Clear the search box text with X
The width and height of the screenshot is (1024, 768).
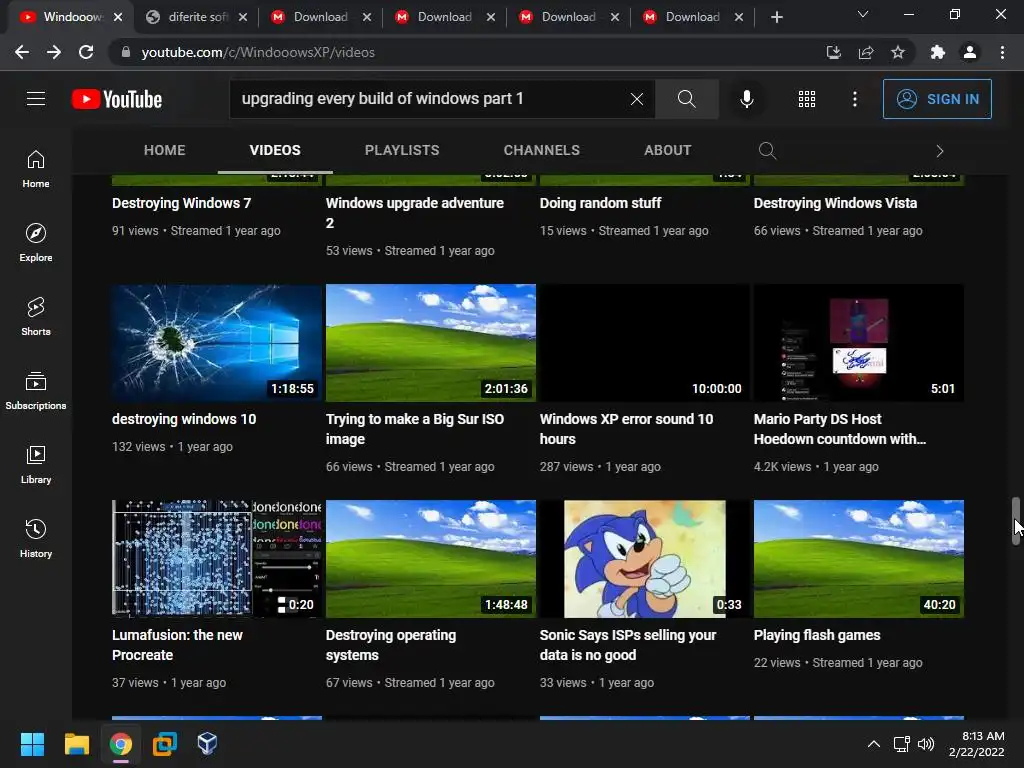(636, 99)
